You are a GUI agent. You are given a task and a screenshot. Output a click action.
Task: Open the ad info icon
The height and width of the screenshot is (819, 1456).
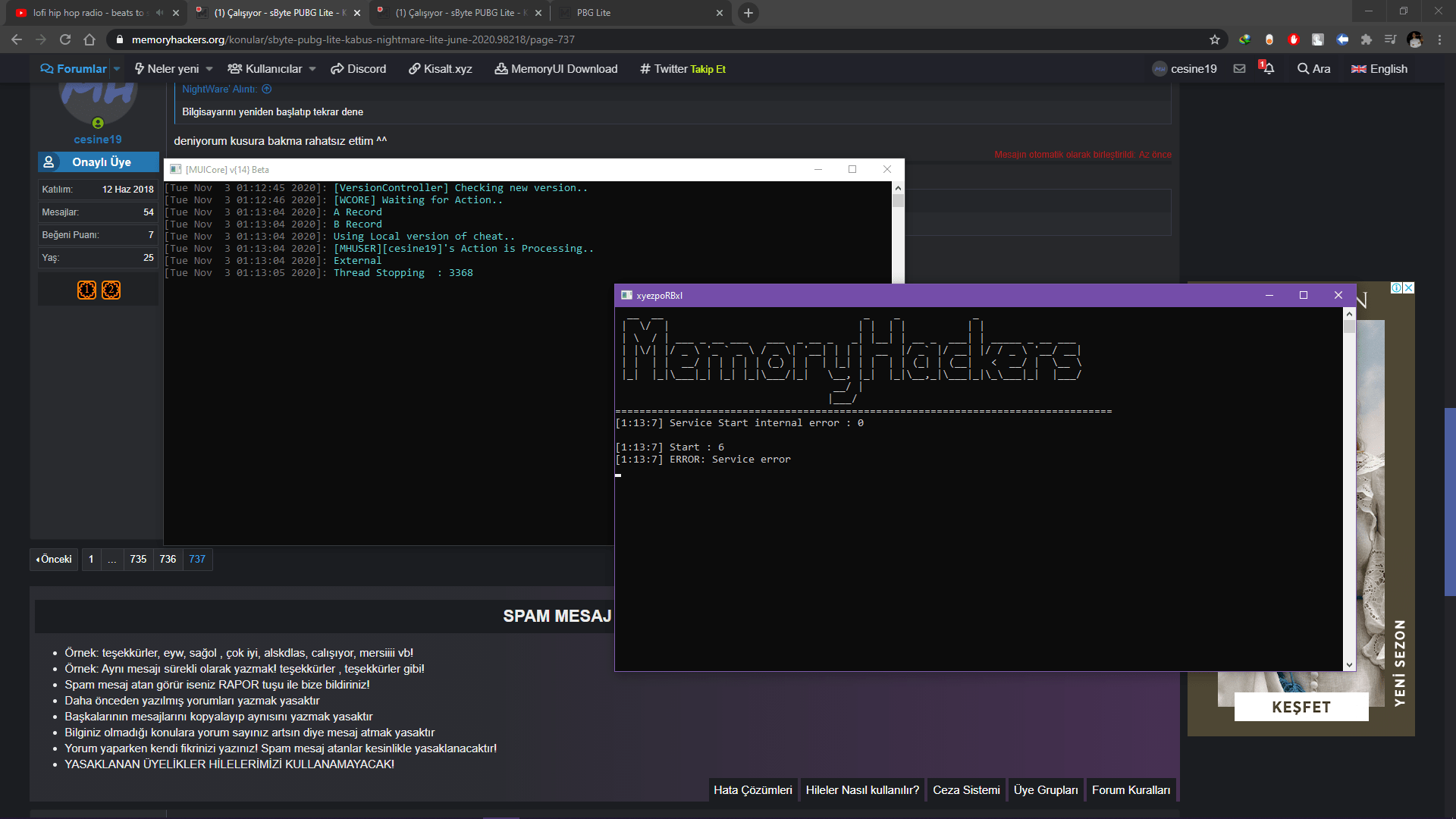click(x=1396, y=288)
